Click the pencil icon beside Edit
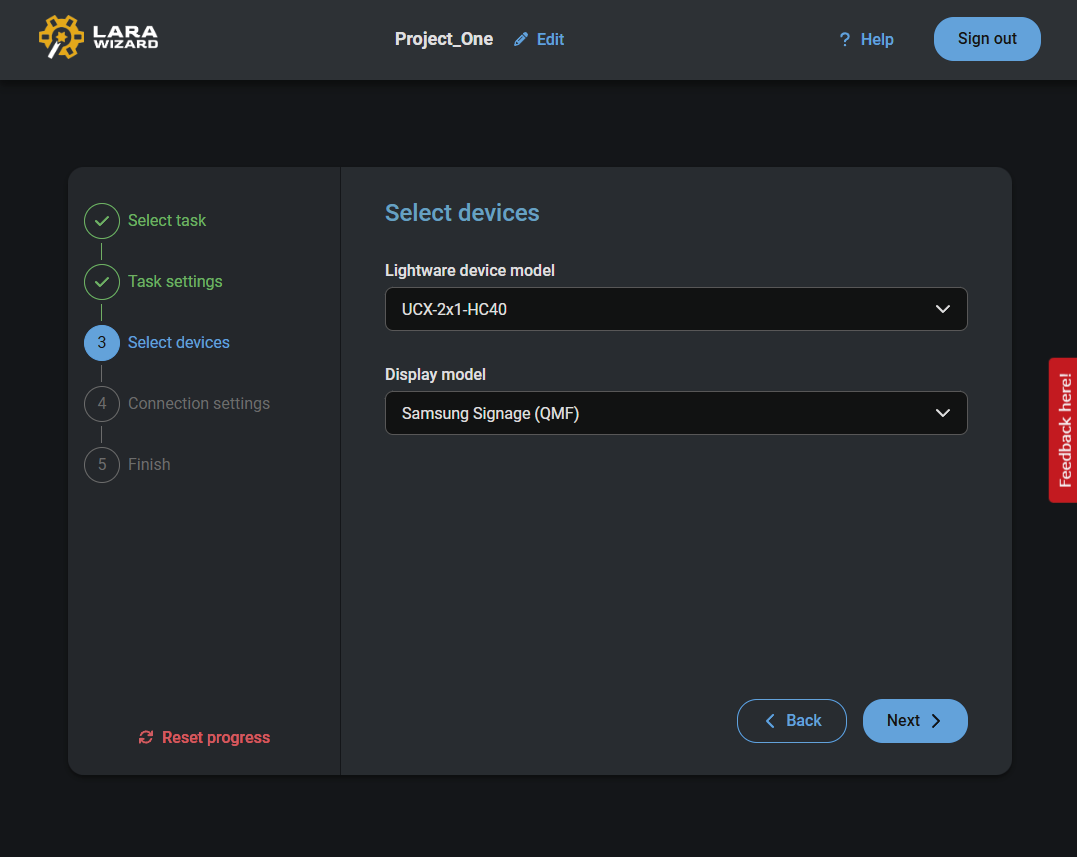The image size is (1077, 857). point(521,40)
